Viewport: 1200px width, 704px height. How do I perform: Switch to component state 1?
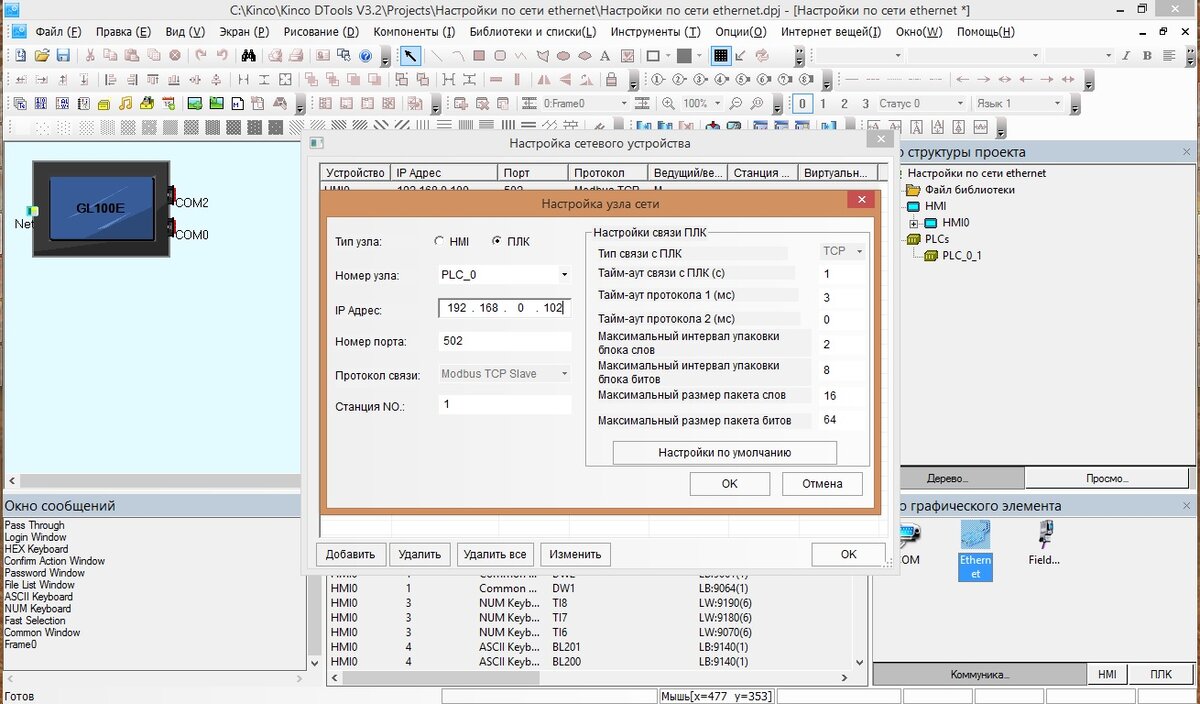click(823, 103)
